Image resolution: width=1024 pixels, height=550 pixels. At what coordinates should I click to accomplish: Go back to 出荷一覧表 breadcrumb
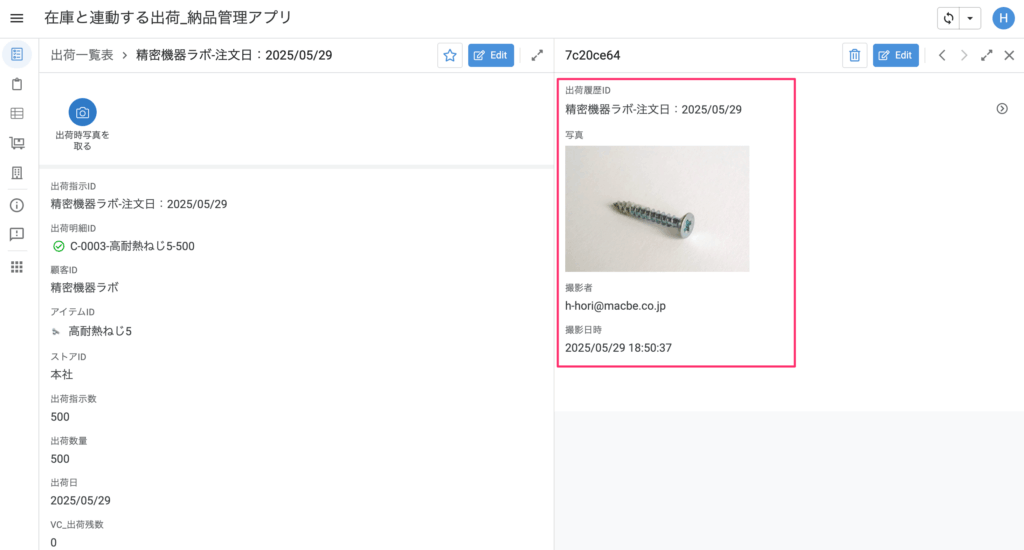click(x=82, y=56)
